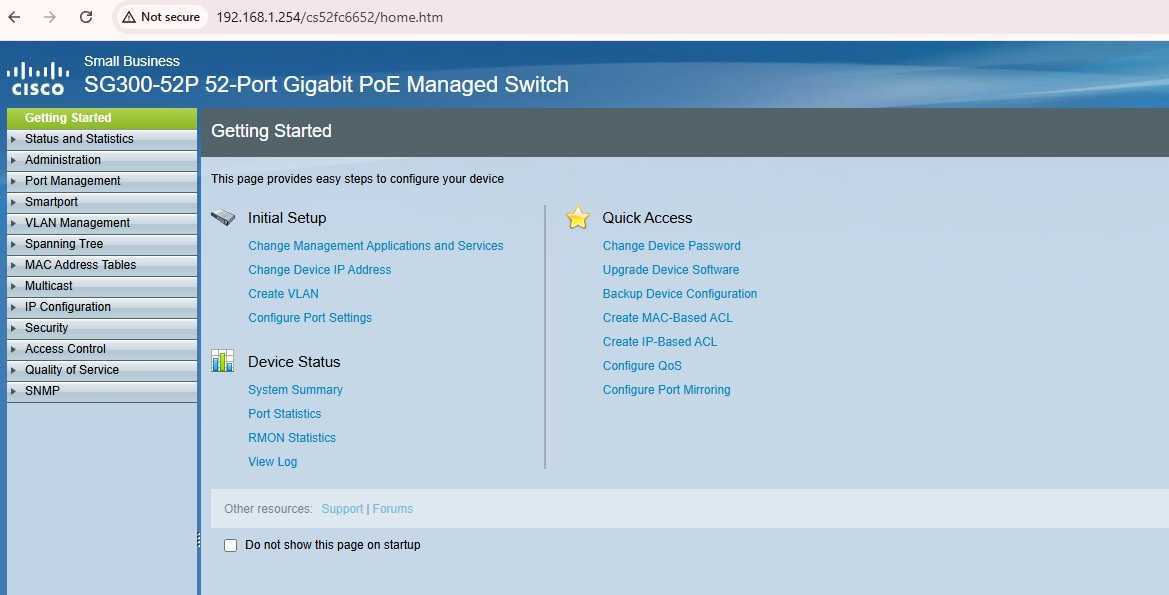The width and height of the screenshot is (1169, 595).
Task: Click the View Log link
Action: click(273, 462)
